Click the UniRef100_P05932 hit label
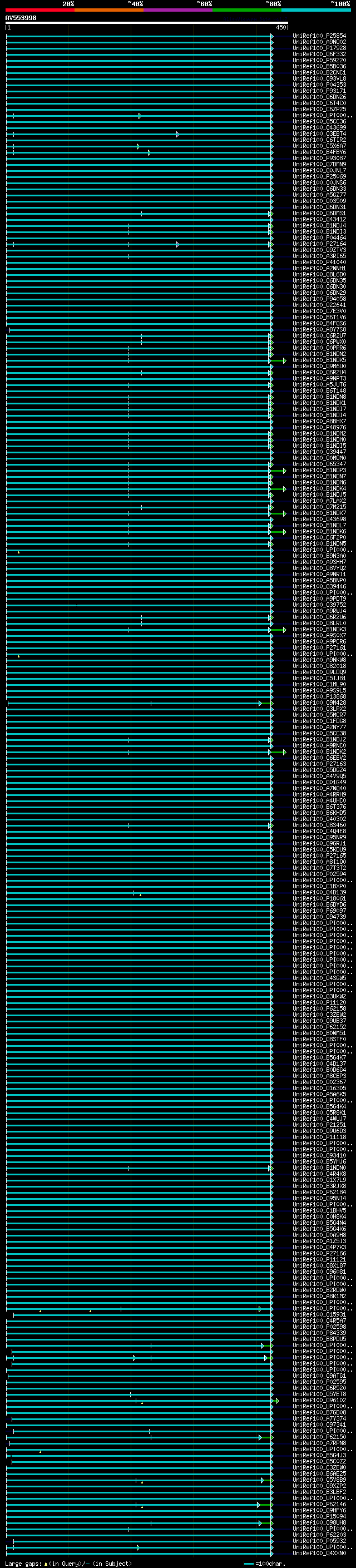 click(319, 1541)
